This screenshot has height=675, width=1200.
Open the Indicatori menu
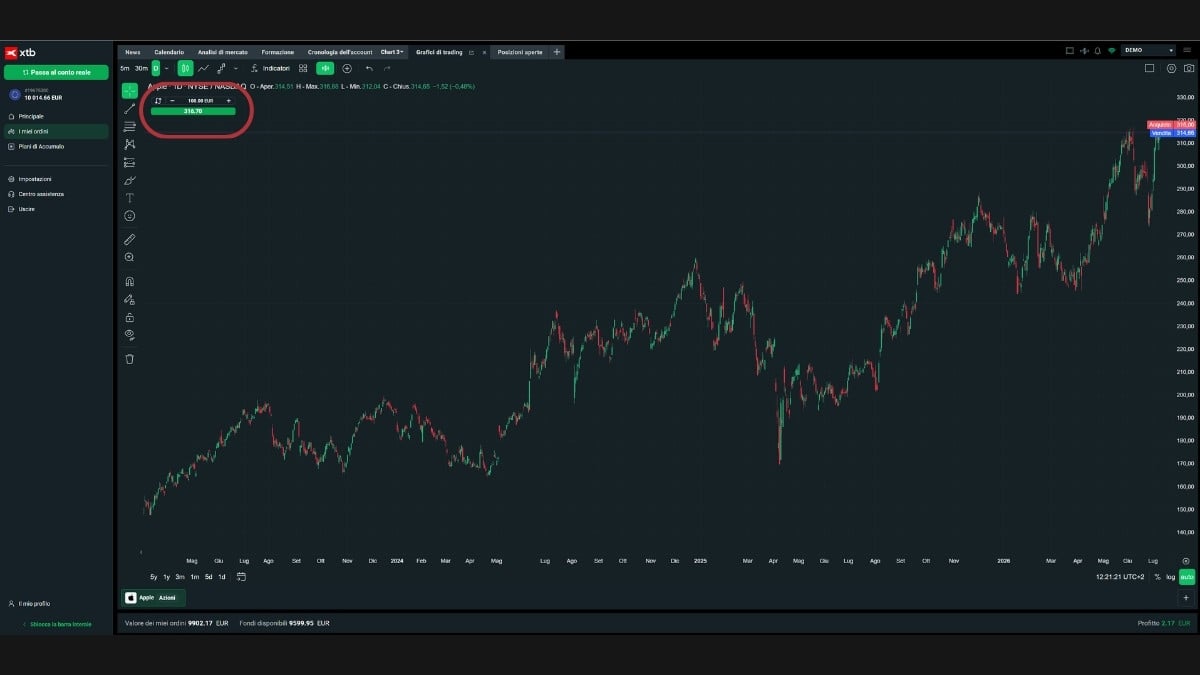coord(270,68)
